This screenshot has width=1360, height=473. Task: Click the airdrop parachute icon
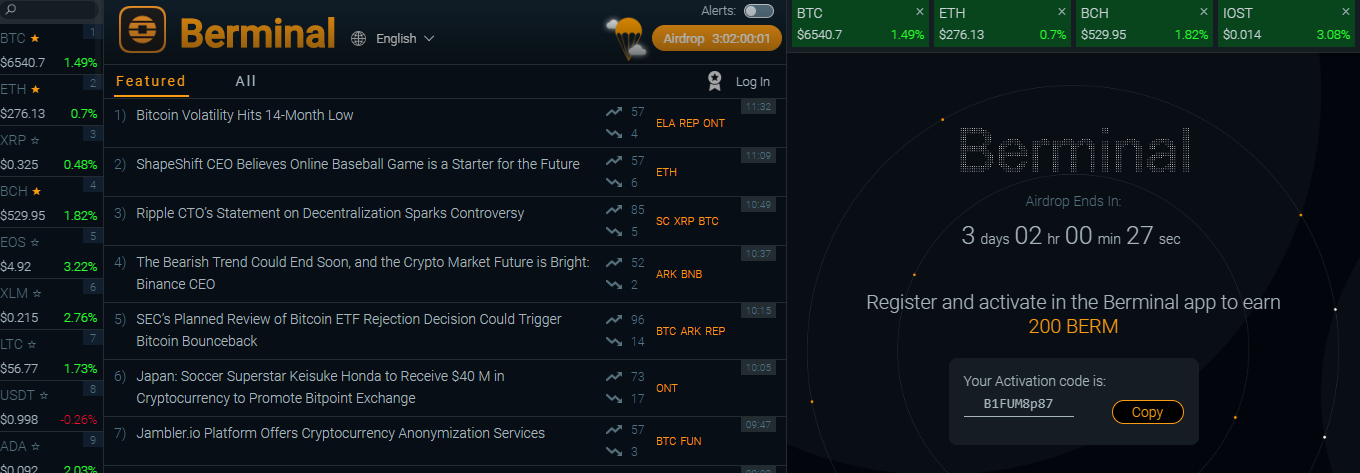[x=627, y=39]
